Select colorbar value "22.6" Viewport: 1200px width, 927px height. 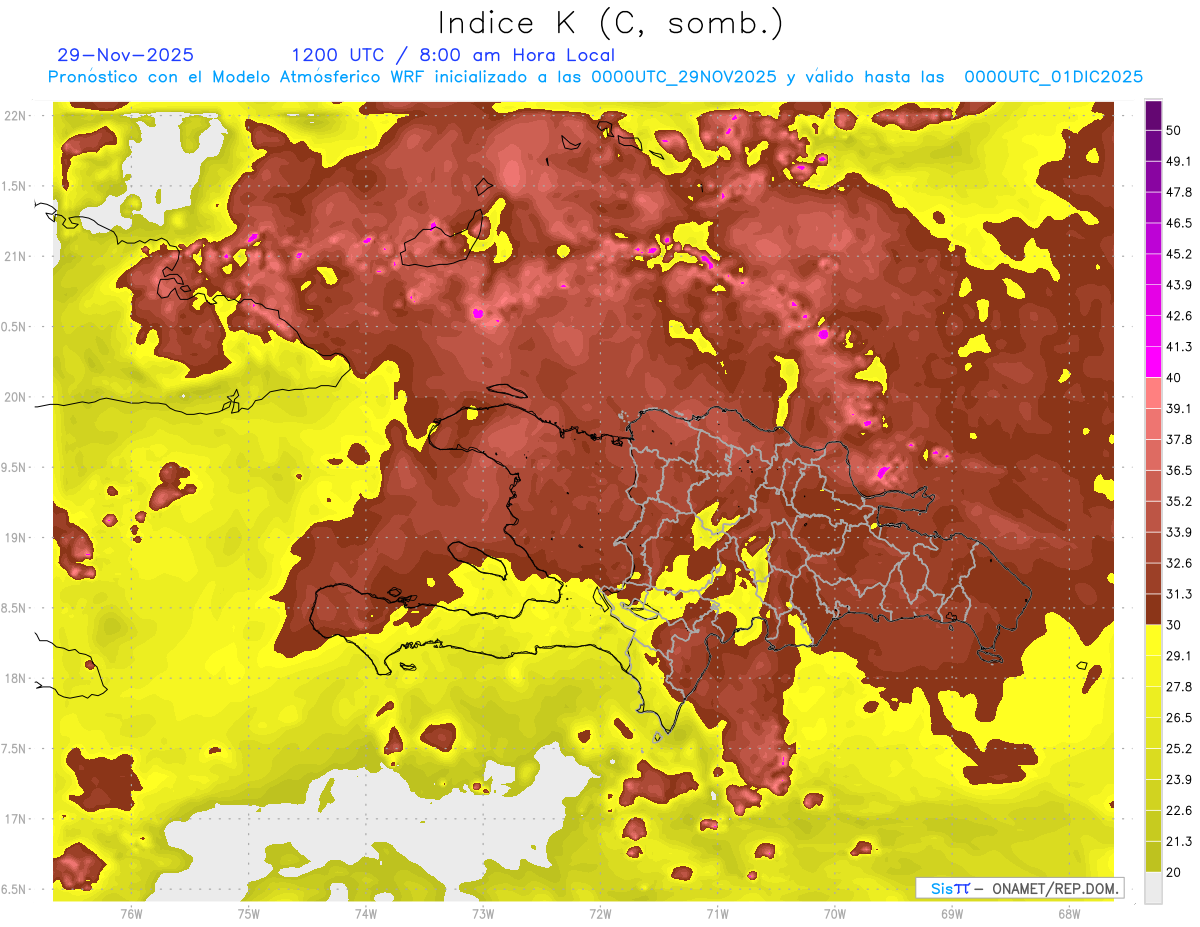1178,811
